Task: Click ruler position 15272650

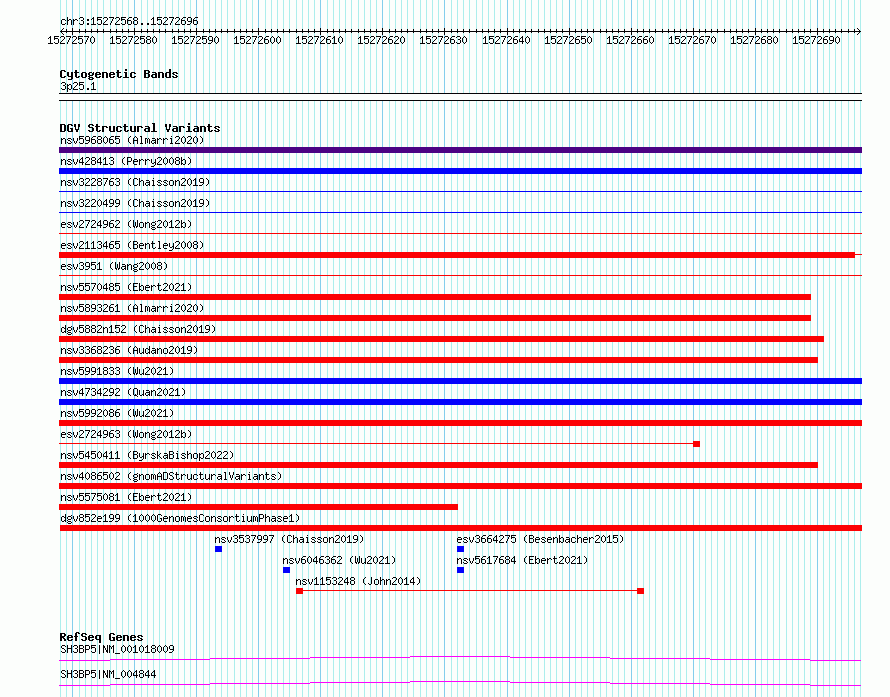Action: pyautogui.click(x=568, y=40)
